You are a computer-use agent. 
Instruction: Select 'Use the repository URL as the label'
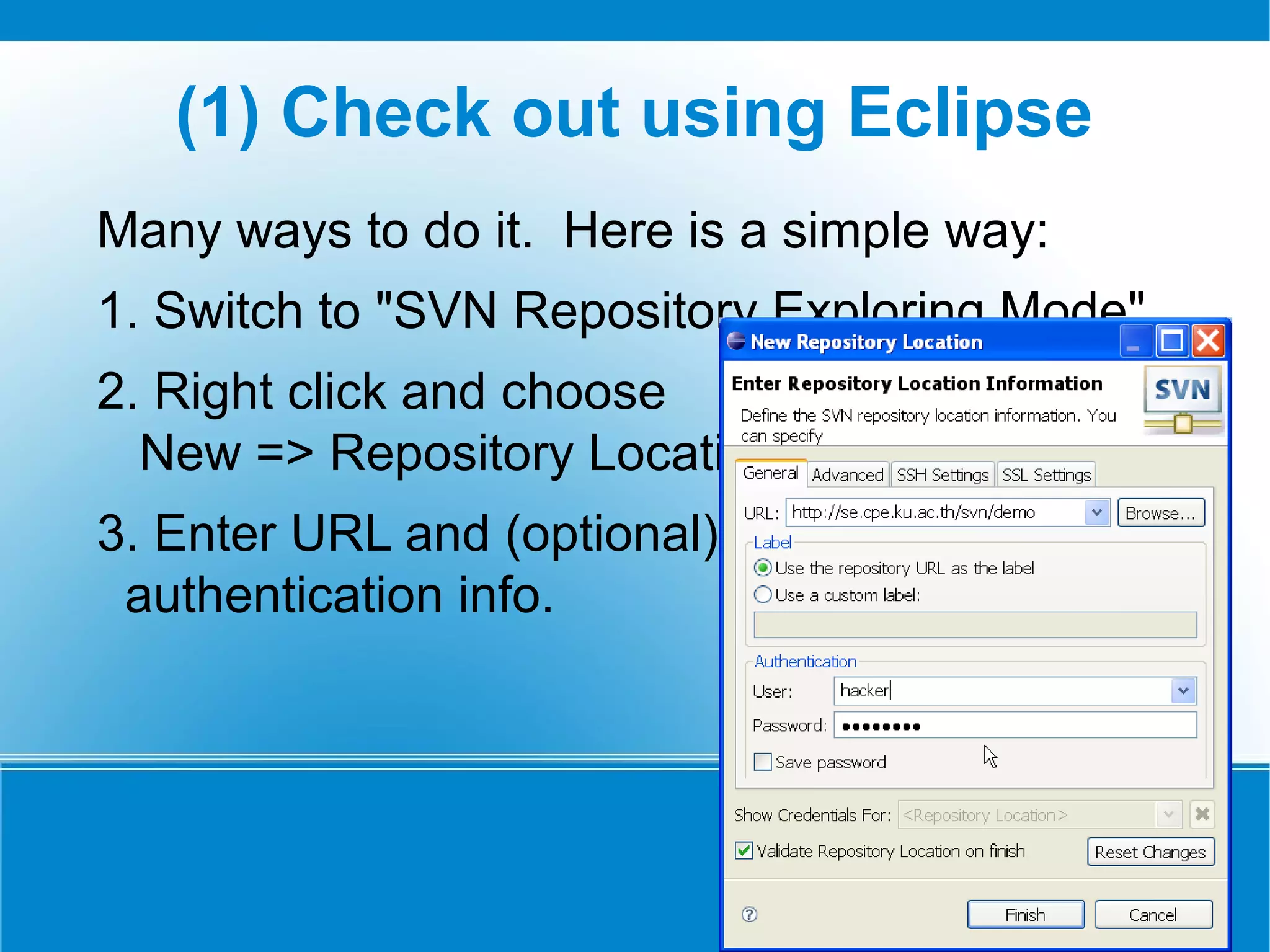(x=763, y=568)
